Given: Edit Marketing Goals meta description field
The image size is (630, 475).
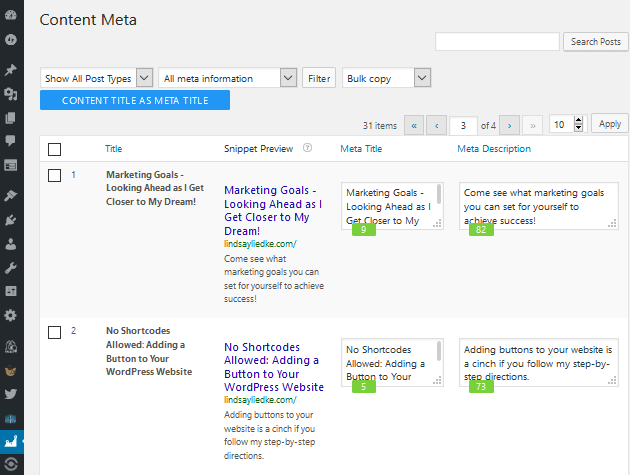Looking at the screenshot, I should [539, 206].
